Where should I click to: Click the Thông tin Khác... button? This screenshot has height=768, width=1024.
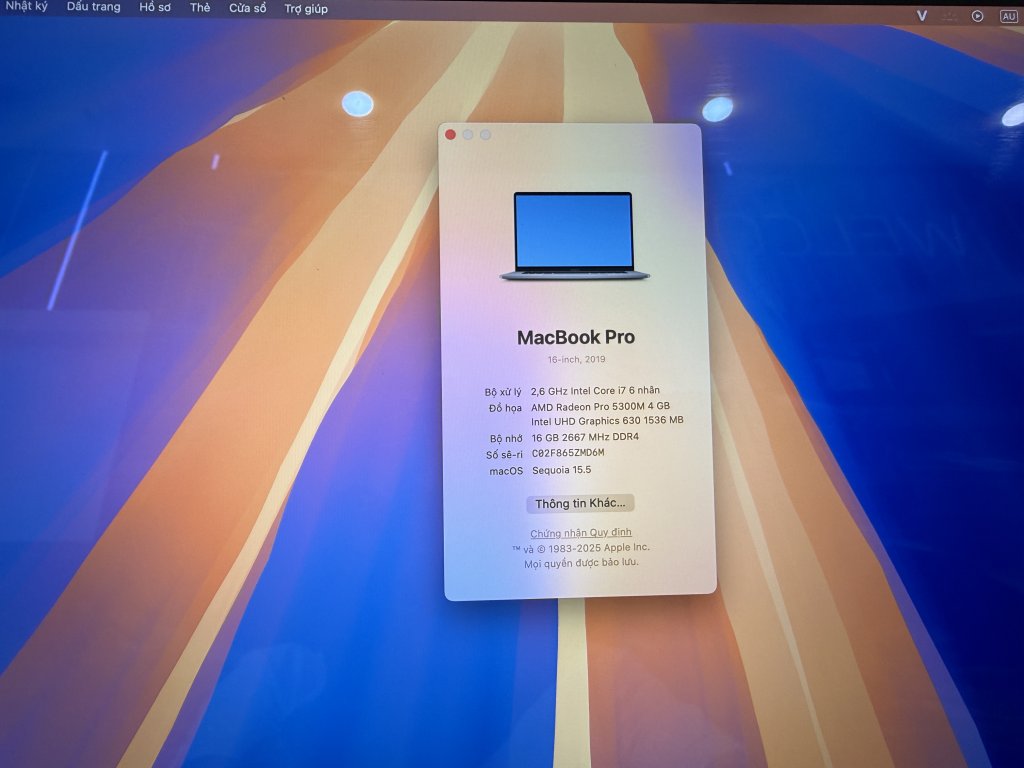580,504
